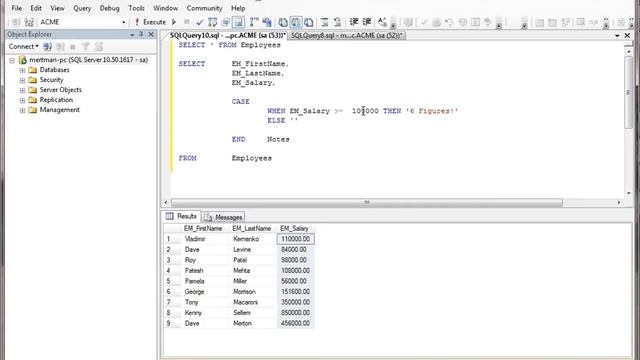The image size is (640, 360).
Task: Toggle IntelliSense Enabled in the toolbar
Action: pyautogui.click(x=238, y=22)
